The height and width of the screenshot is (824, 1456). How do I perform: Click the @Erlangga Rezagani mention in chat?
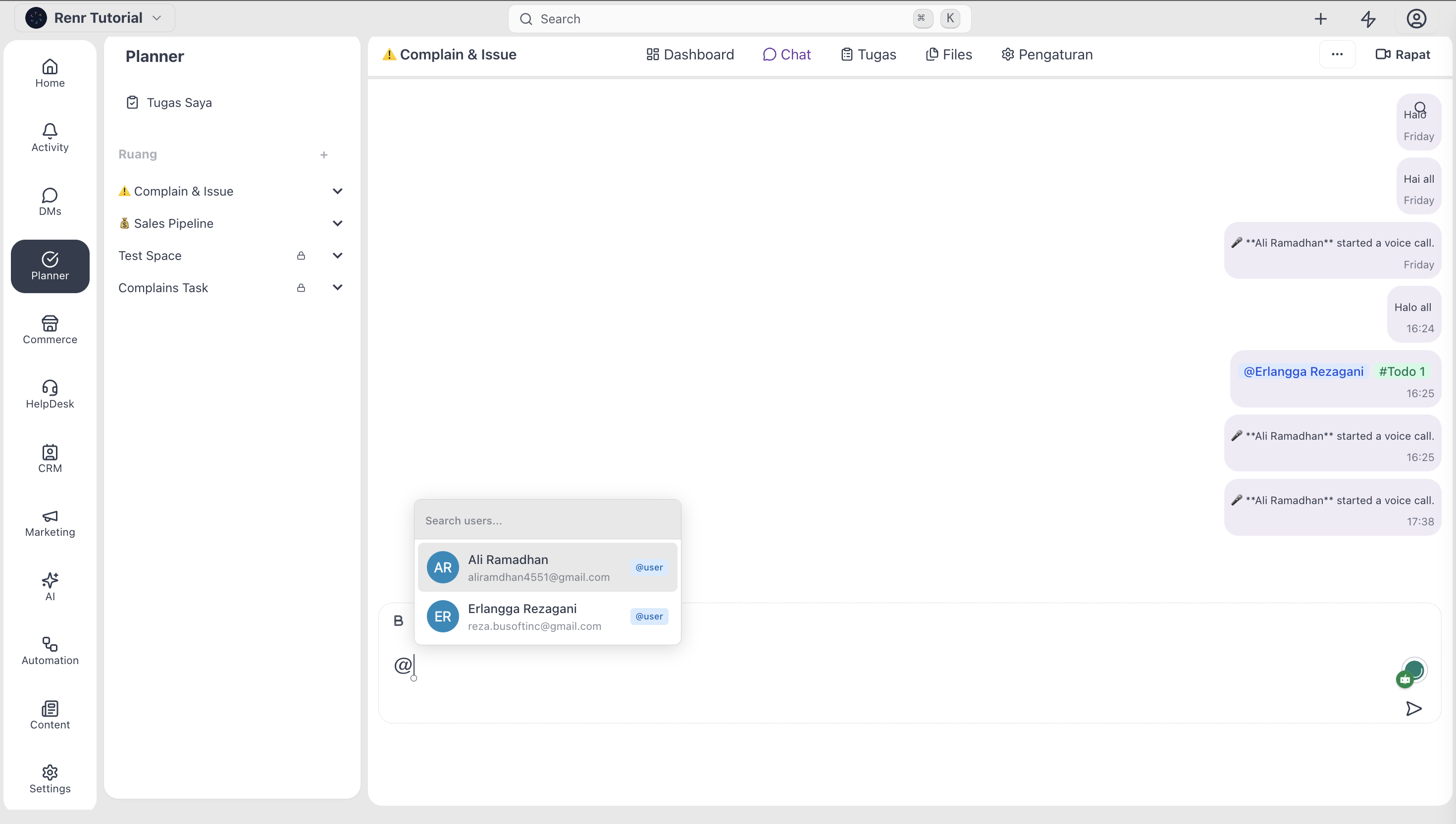click(x=1303, y=371)
